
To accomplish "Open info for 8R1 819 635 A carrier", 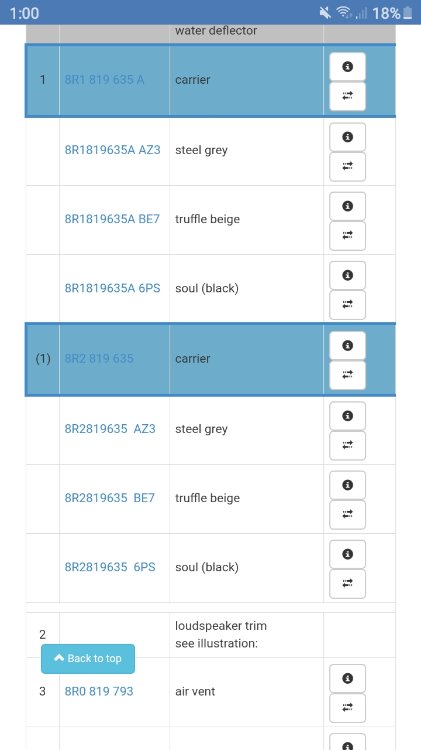I will pyautogui.click(x=347, y=66).
